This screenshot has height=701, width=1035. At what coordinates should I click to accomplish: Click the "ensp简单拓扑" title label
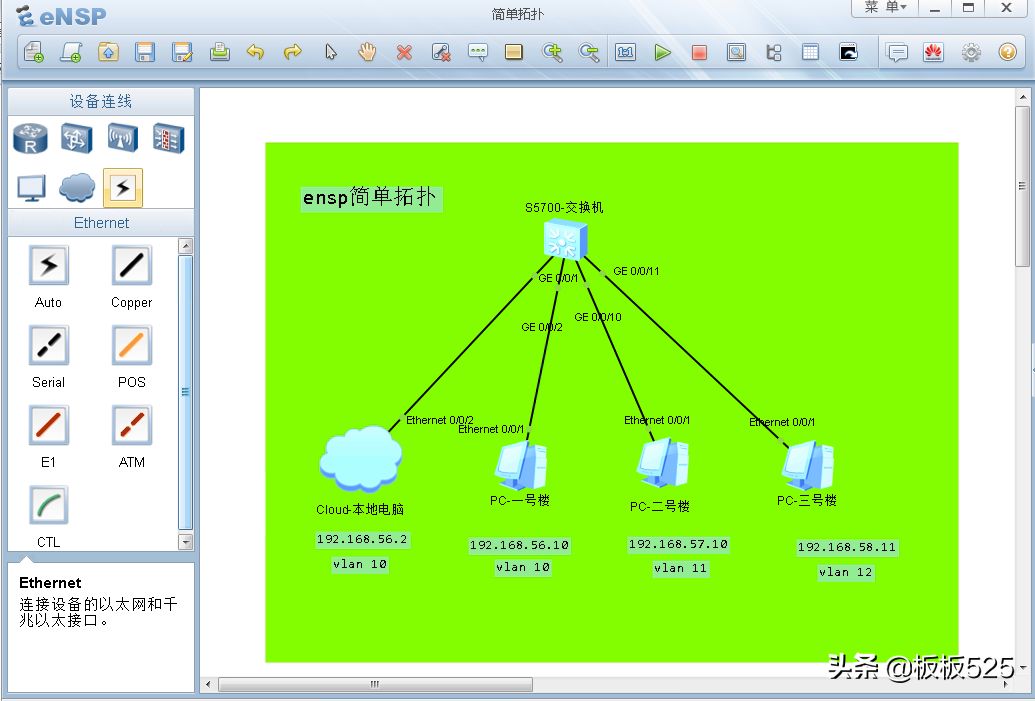(x=370, y=197)
